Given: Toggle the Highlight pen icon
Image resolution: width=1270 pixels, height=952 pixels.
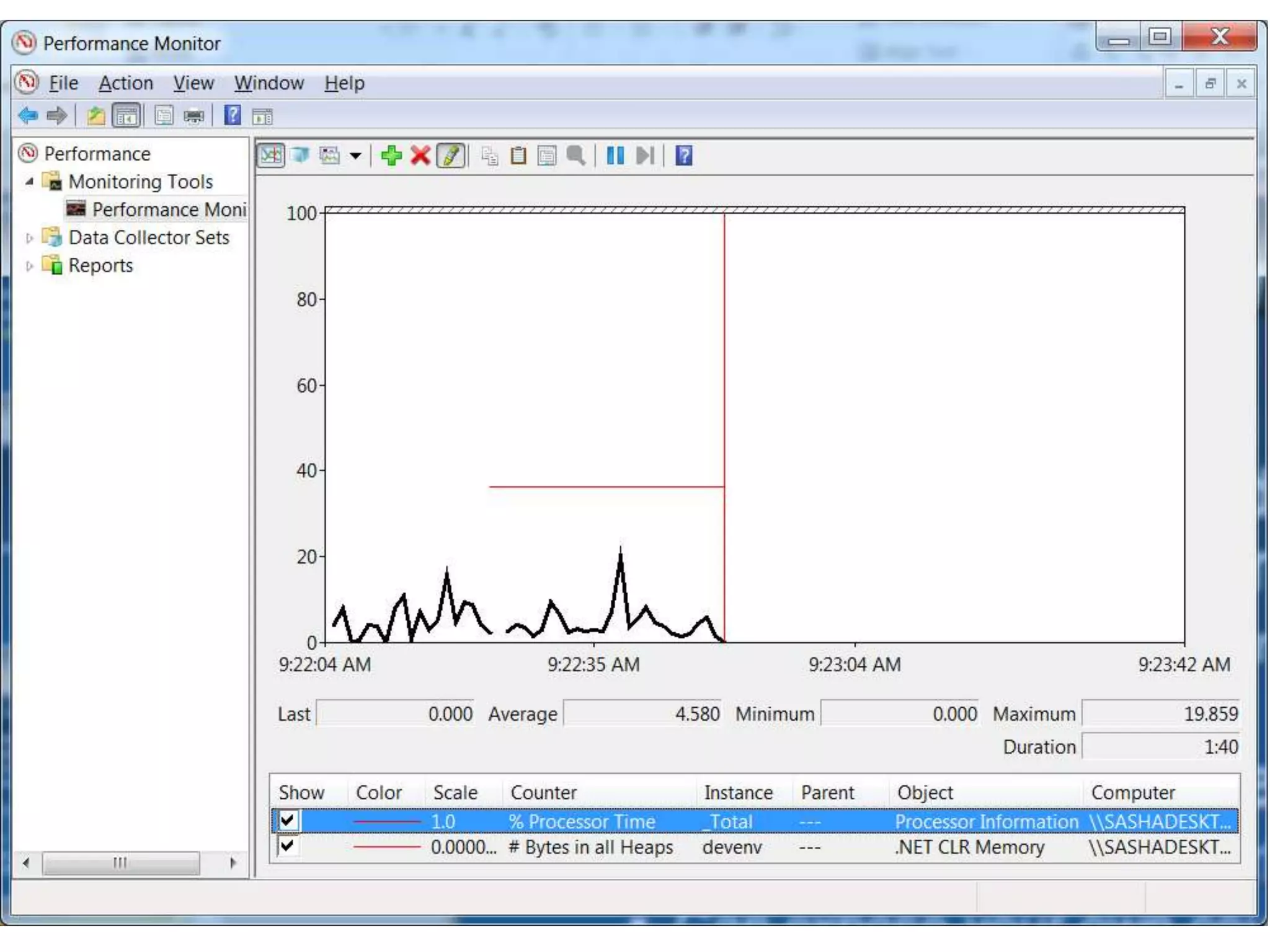Looking at the screenshot, I should pyautogui.click(x=451, y=156).
